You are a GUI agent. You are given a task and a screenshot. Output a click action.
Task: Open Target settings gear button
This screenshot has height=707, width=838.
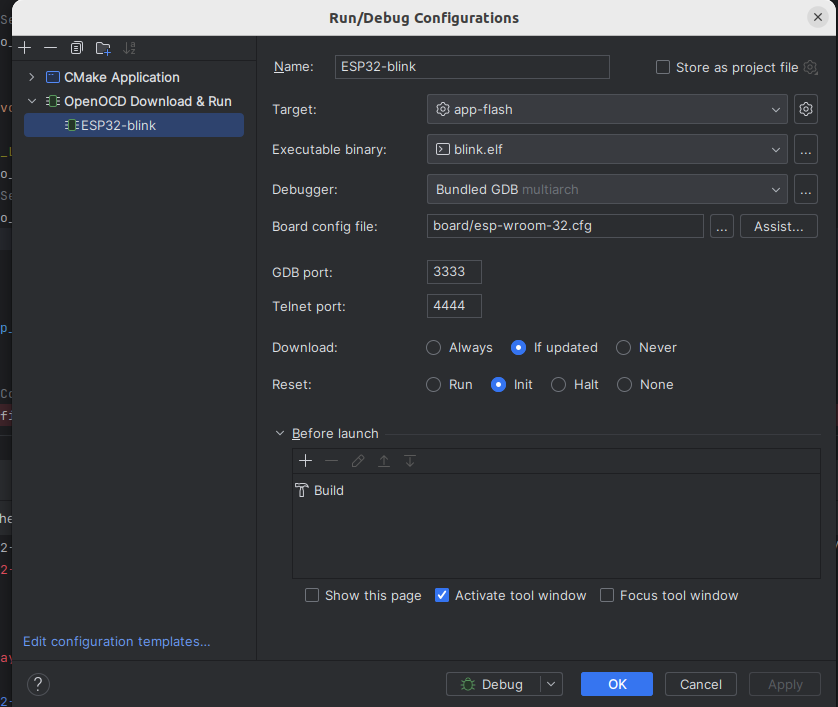tap(805, 109)
